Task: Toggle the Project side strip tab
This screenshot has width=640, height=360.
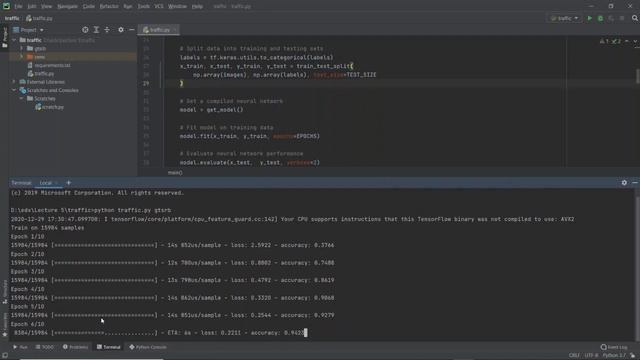Action: 4,37
